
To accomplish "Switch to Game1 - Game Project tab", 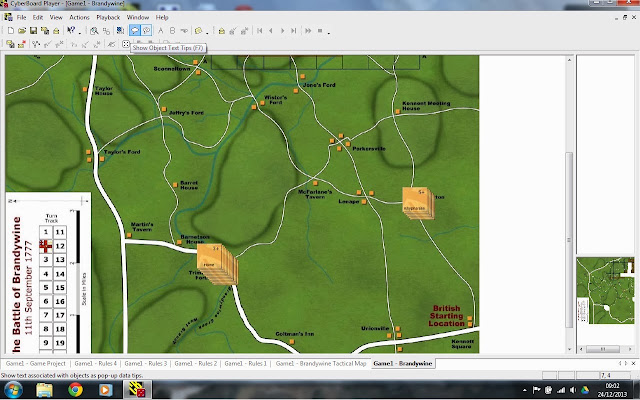I will tap(36, 363).
